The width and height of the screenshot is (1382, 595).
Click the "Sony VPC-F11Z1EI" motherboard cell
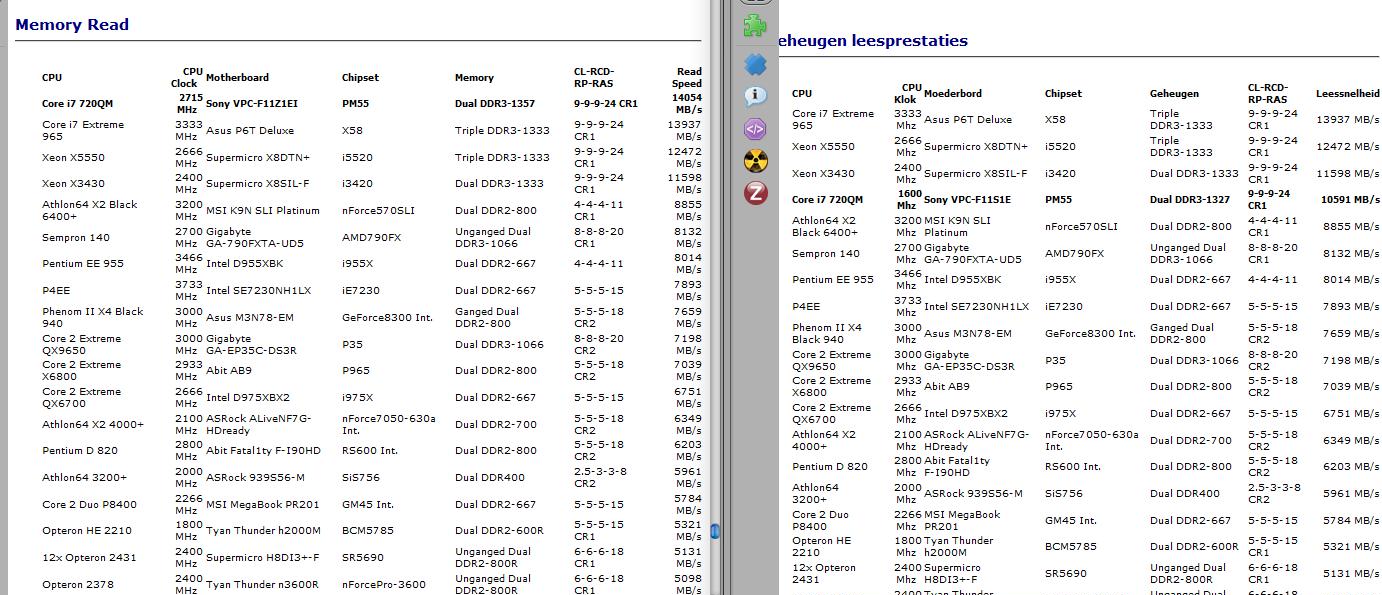252,104
